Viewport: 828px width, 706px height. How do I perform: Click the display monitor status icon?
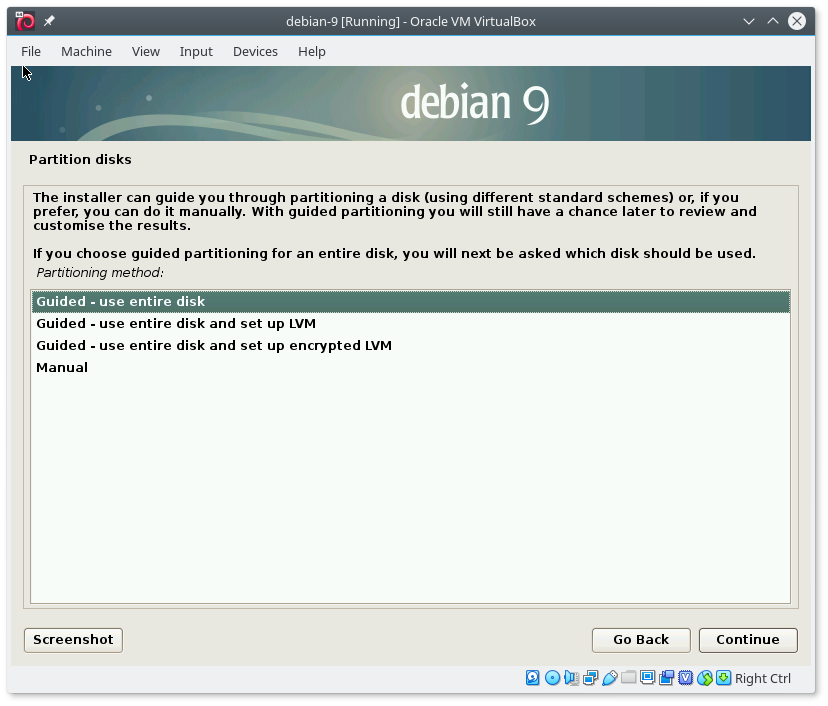coord(647,678)
